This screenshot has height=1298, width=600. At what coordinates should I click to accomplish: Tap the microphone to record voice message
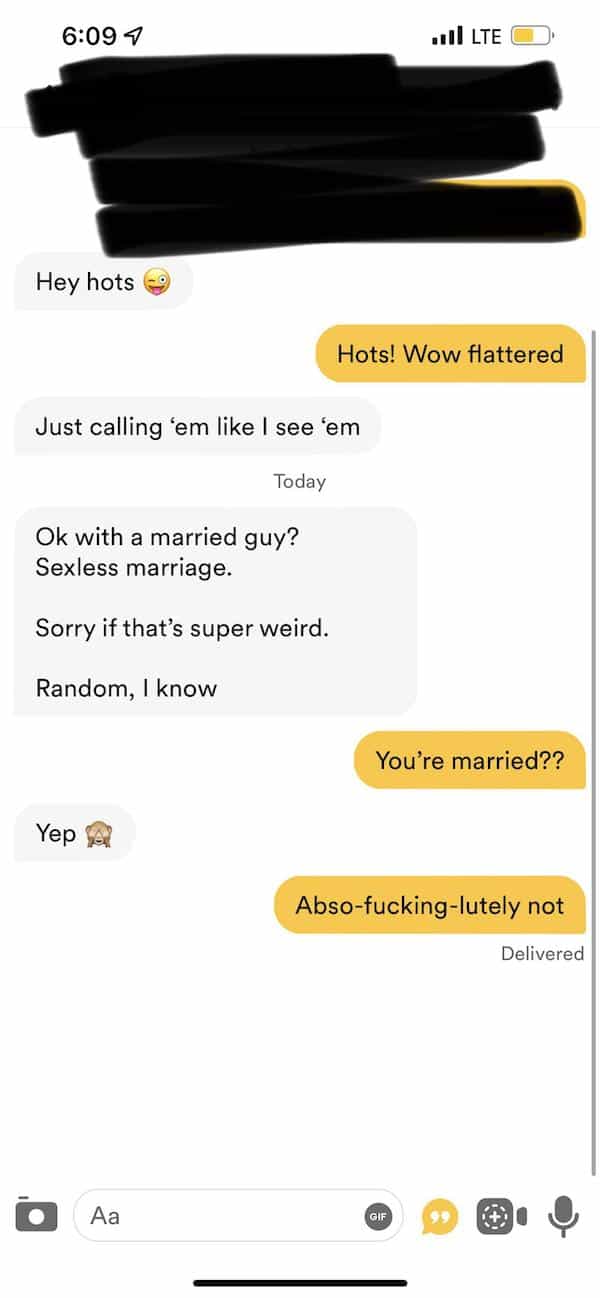point(564,1215)
